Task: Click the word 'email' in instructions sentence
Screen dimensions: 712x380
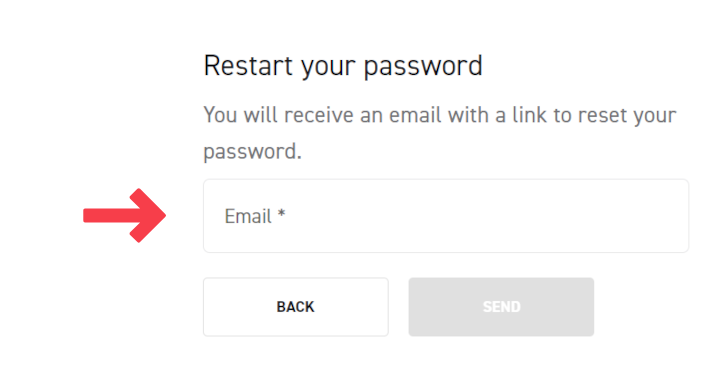Action: click(415, 114)
